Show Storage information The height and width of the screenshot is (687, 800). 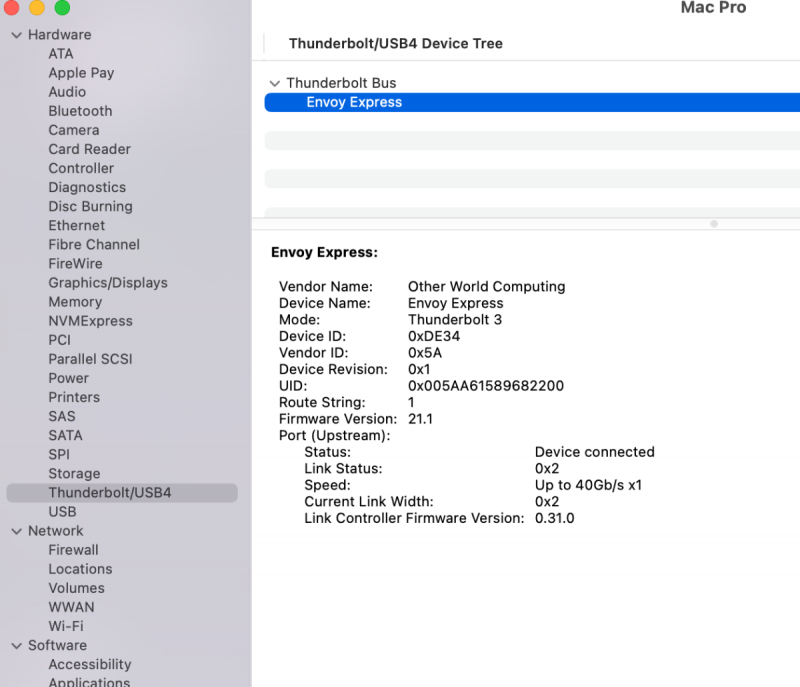pyautogui.click(x=74, y=473)
